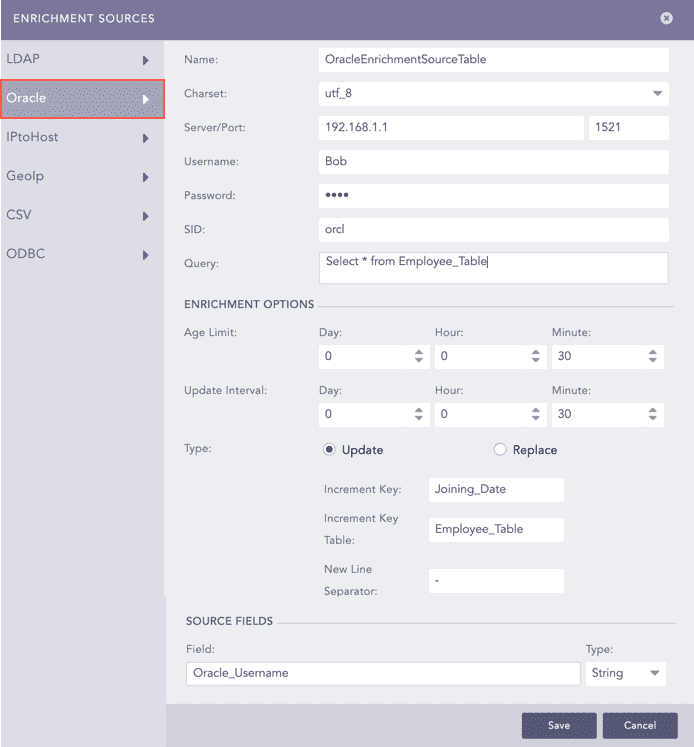The height and width of the screenshot is (747, 694).
Task: Adjust Age Limit Hour stepper
Action: (x=536, y=356)
